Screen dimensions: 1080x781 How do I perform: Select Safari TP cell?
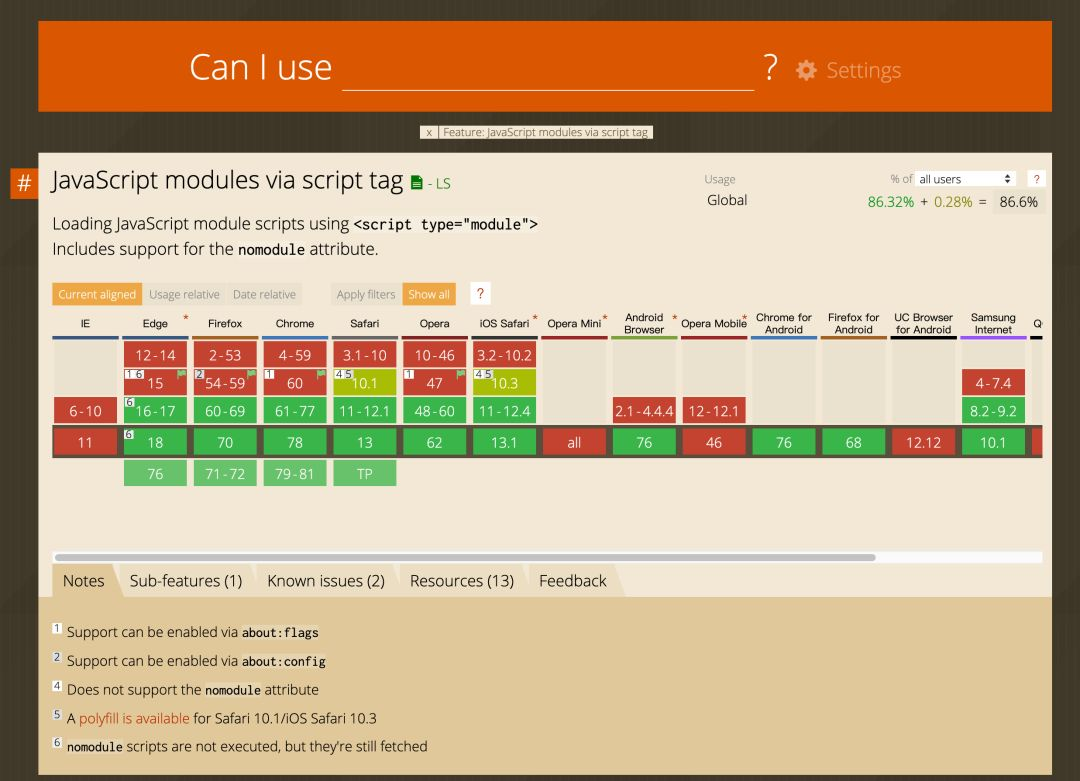point(365,474)
